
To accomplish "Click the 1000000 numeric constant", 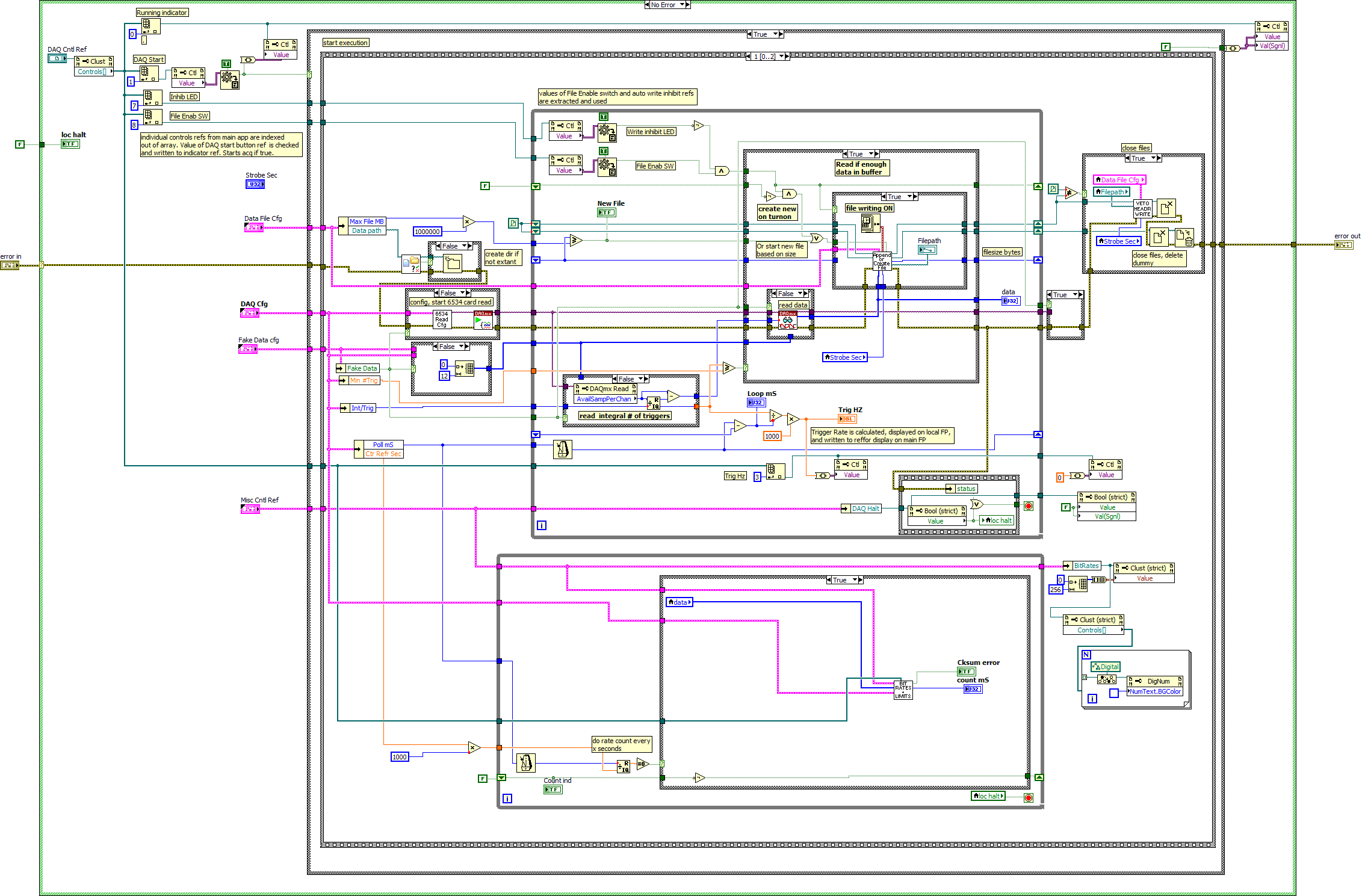I will point(428,232).
